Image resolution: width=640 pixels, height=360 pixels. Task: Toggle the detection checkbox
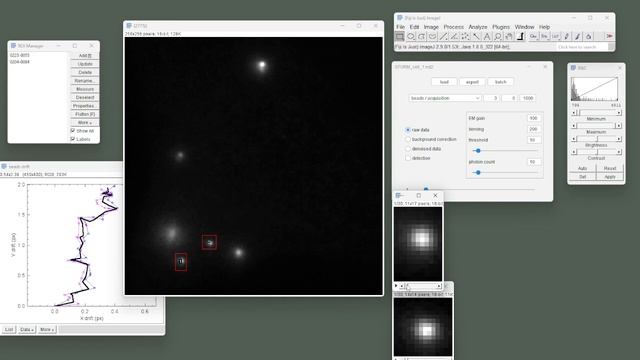pos(408,158)
